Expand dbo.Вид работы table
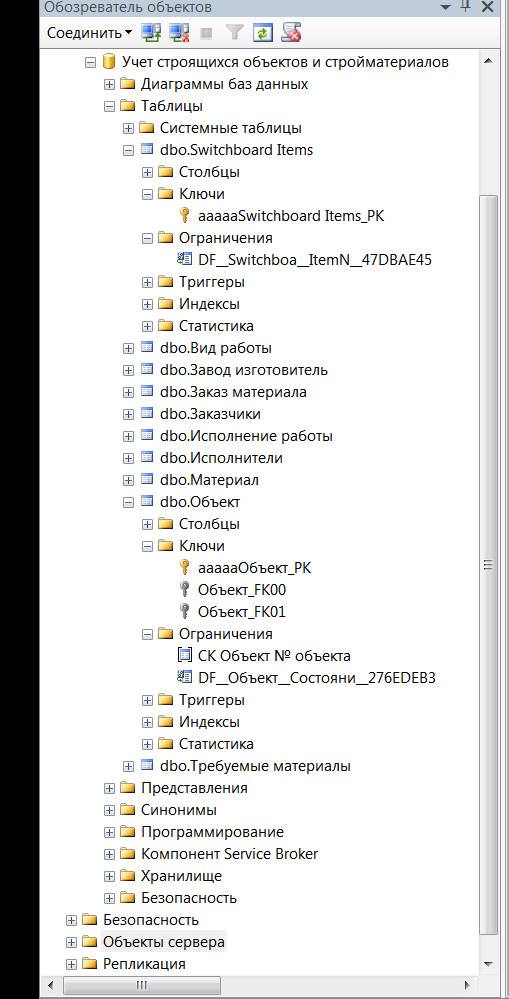Screen dimensions: 509x999 click(x=128, y=349)
